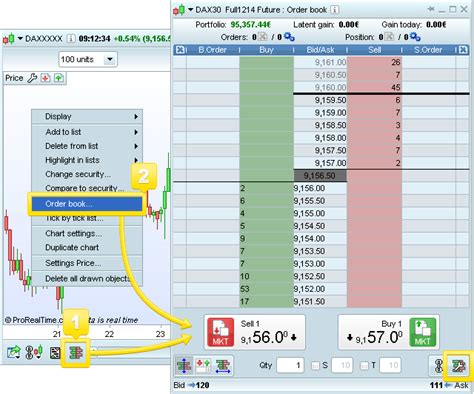Enable the T target checkbox
The width and height of the screenshot is (474, 394).
[x=364, y=366]
